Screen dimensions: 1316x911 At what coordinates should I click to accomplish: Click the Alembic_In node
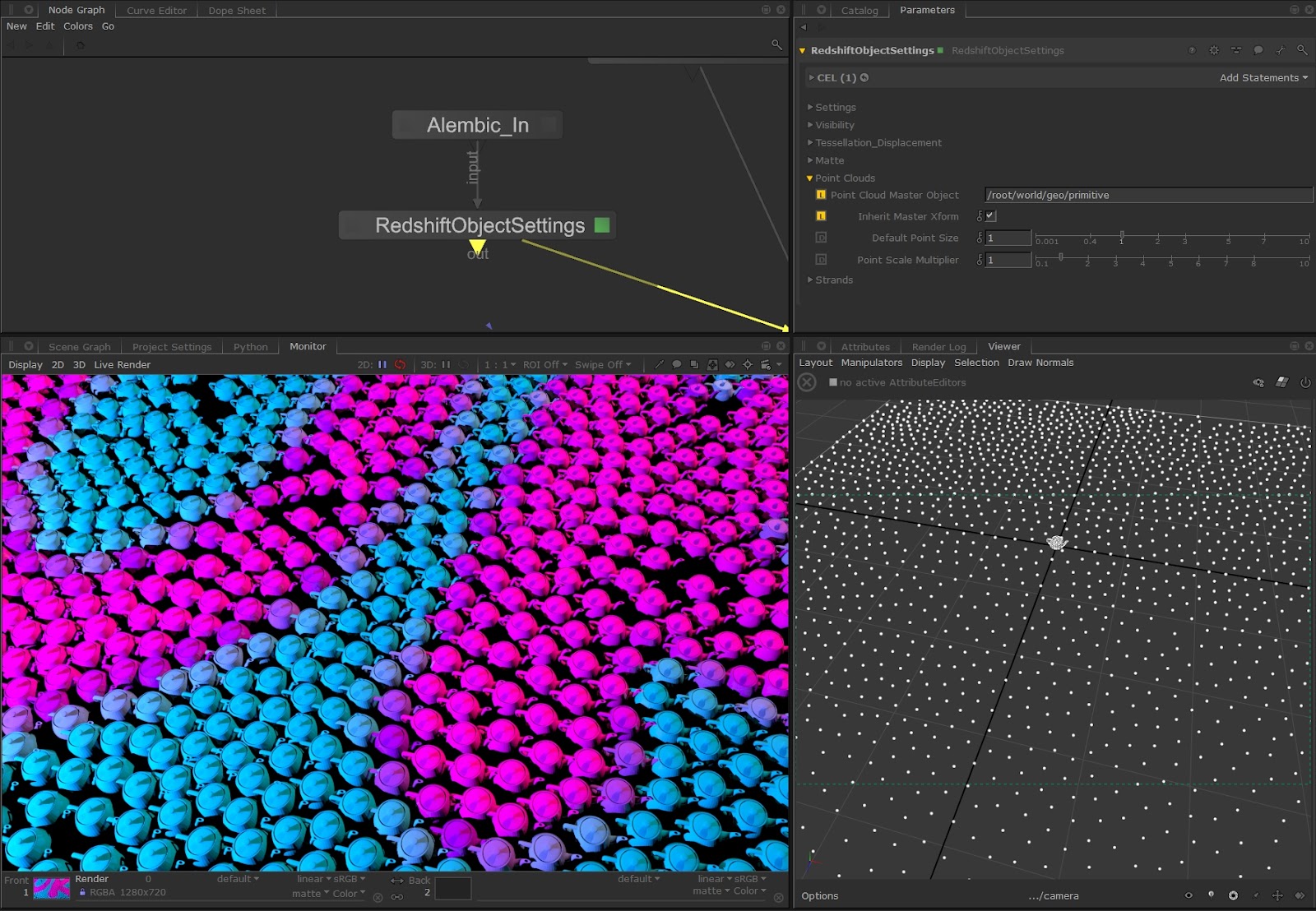(x=477, y=125)
